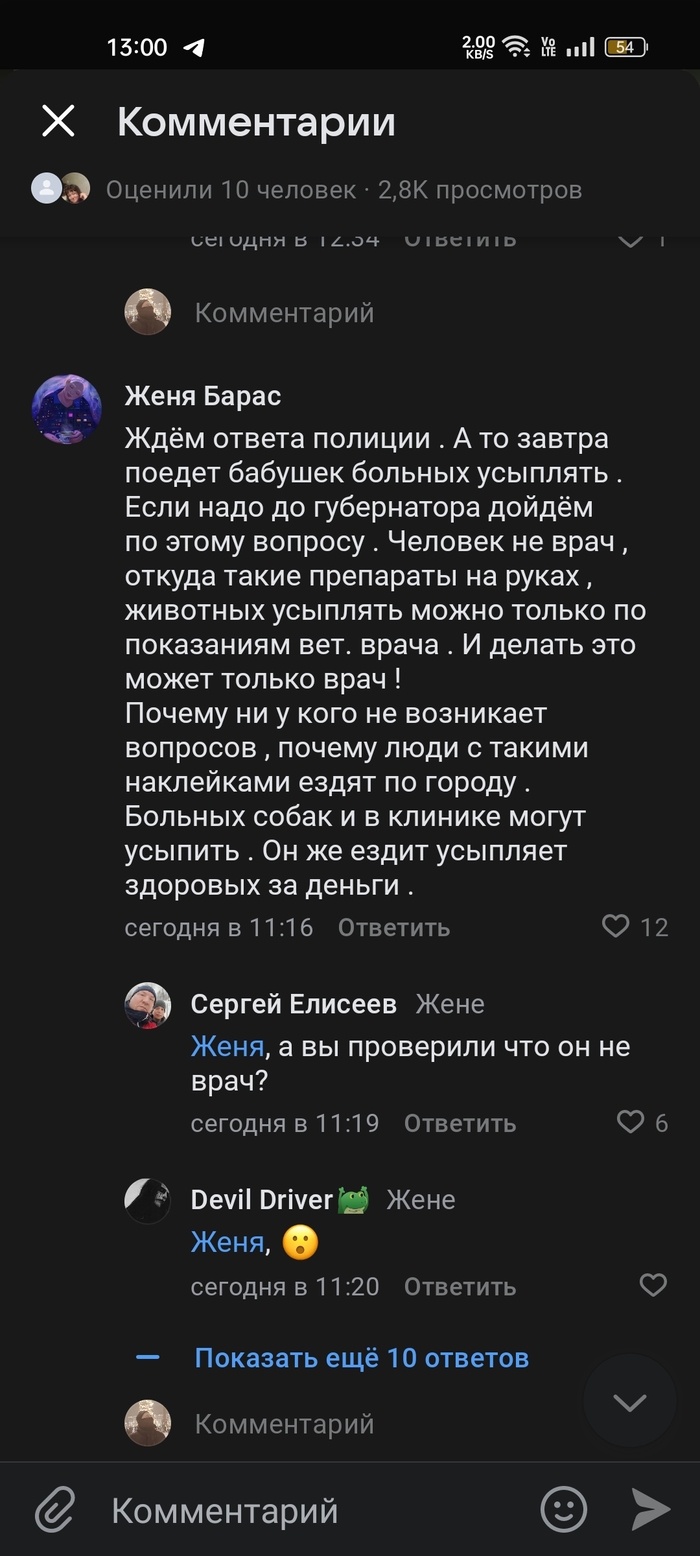Screen dimensions: 700x1556
Task: Tap the upper inline 'Комментарий' reply field
Action: pos(284,313)
